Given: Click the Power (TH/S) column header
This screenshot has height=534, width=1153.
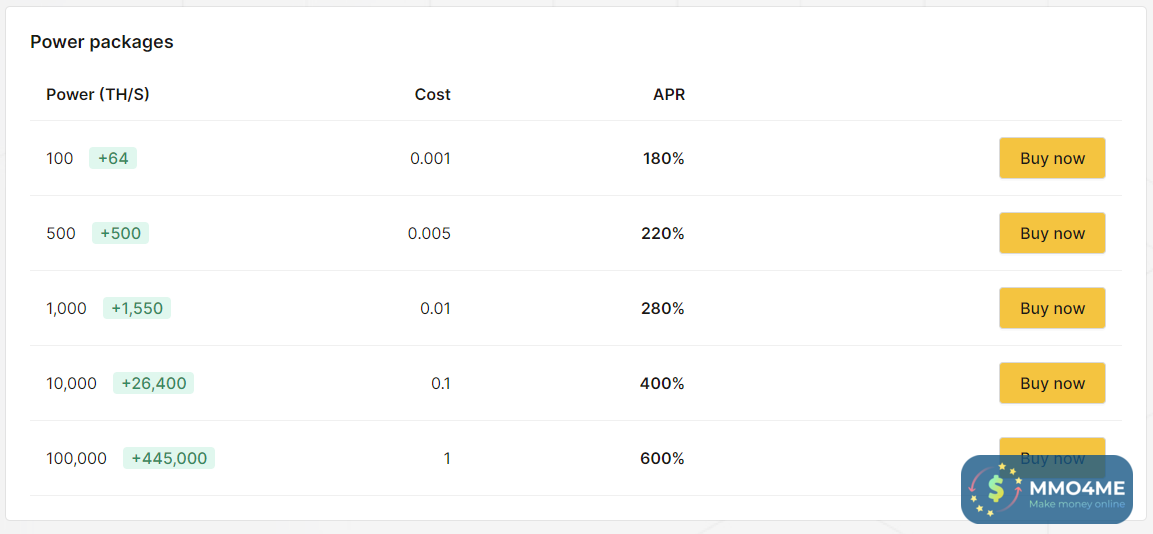Looking at the screenshot, I should click(x=98, y=95).
